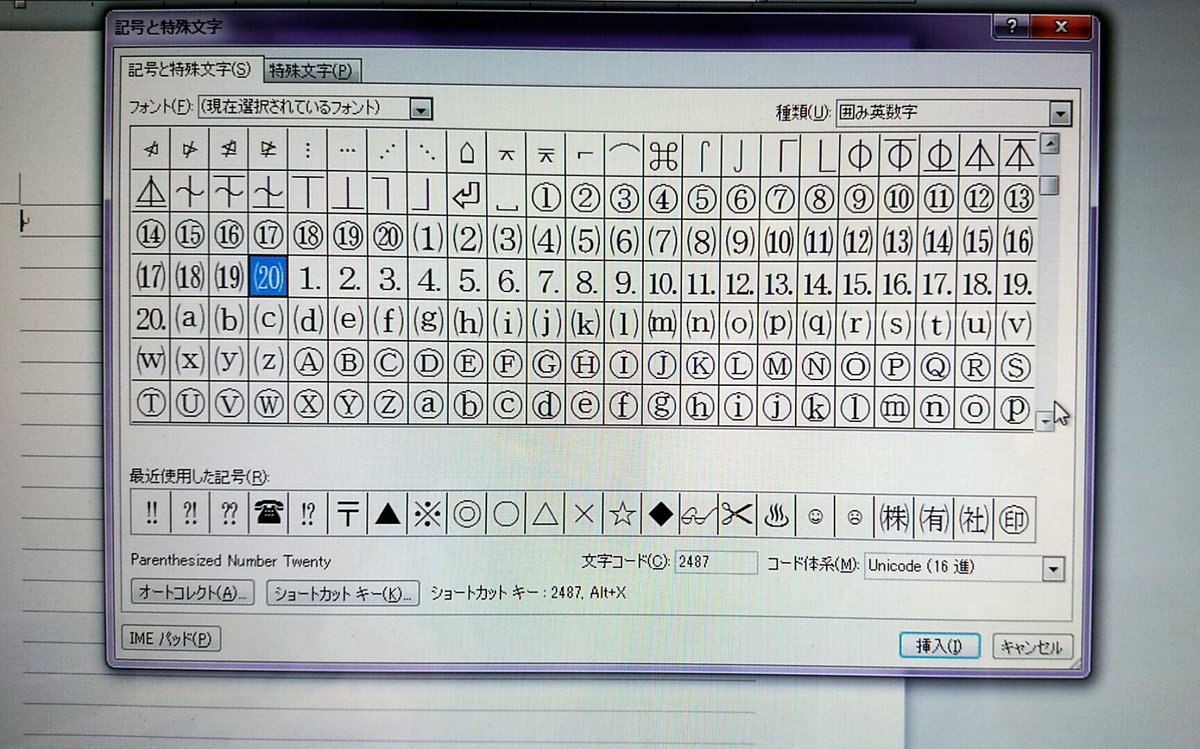Select the parenthesized 株 recent symbol

tap(894, 518)
